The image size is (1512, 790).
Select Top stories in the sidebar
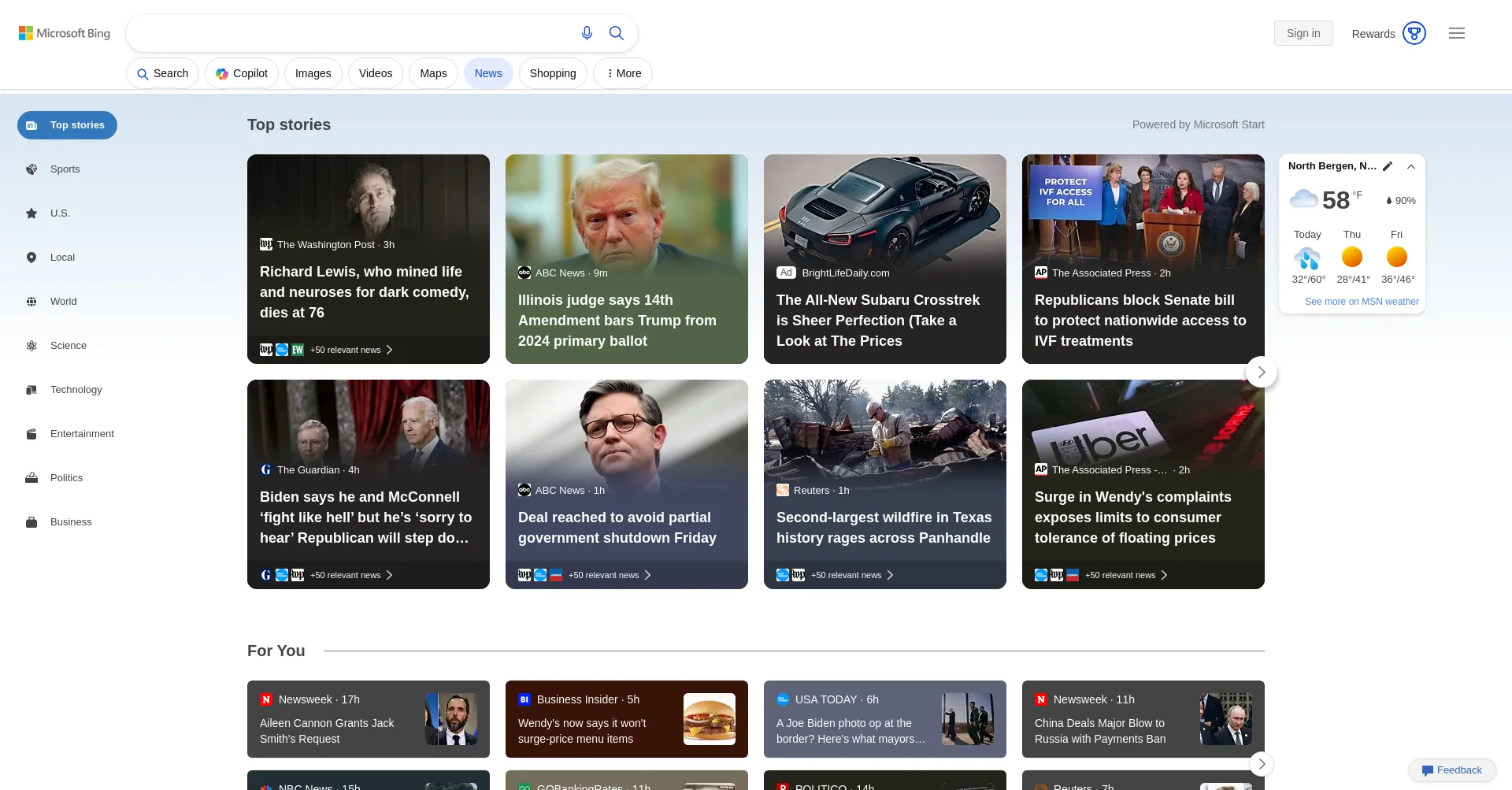click(x=67, y=125)
